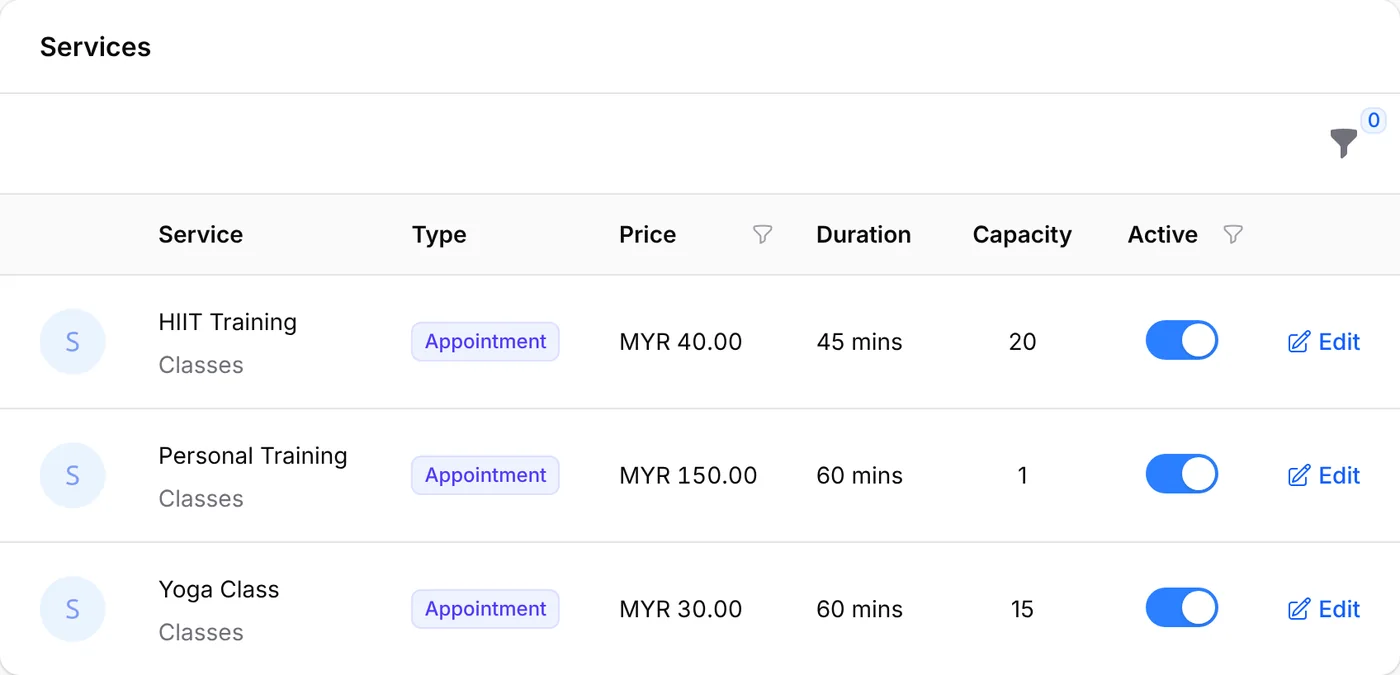This screenshot has height=675, width=1400.
Task: Click the Service column header
Action: (x=201, y=235)
